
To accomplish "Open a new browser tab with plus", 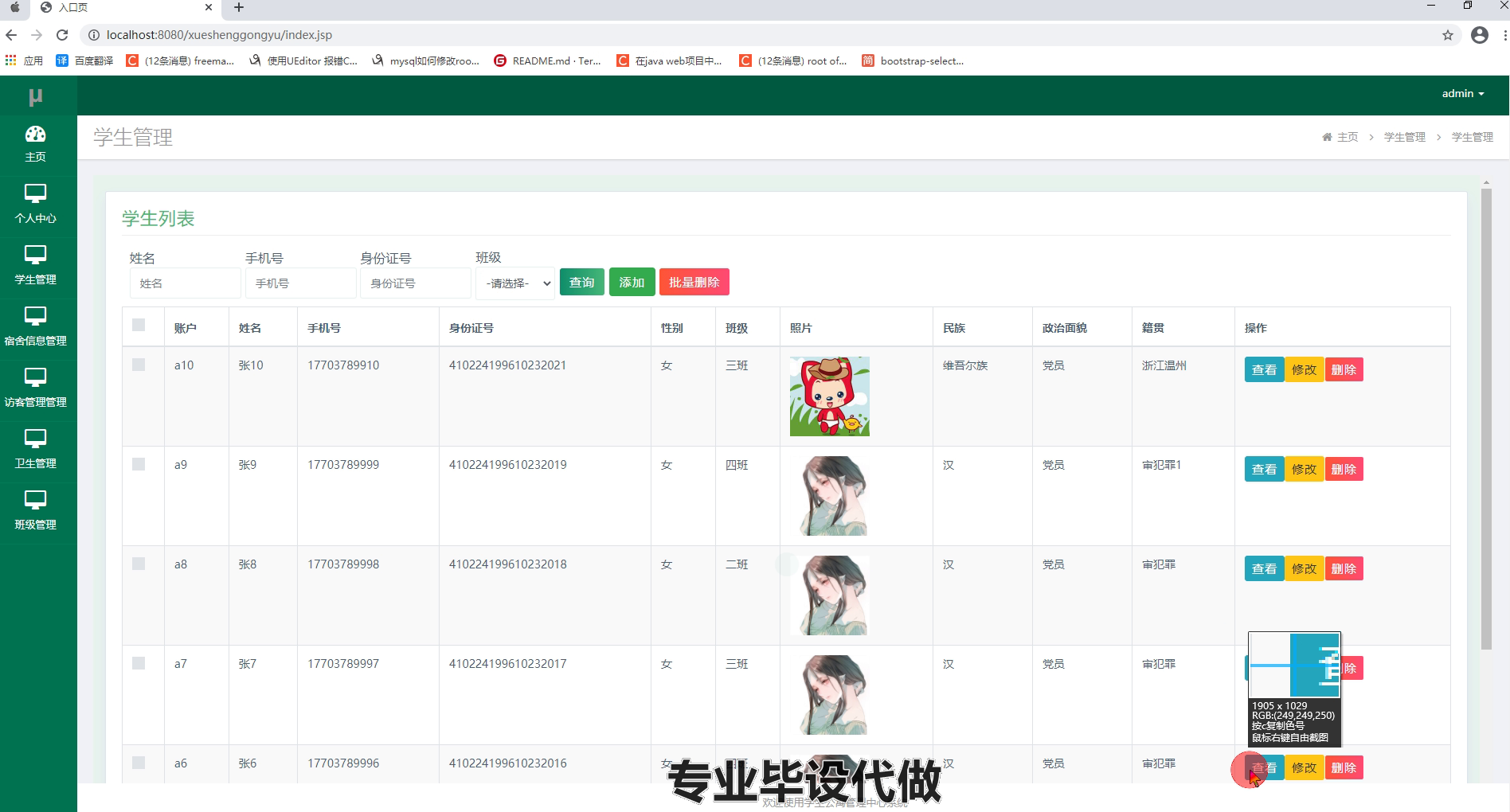I will pos(239,8).
